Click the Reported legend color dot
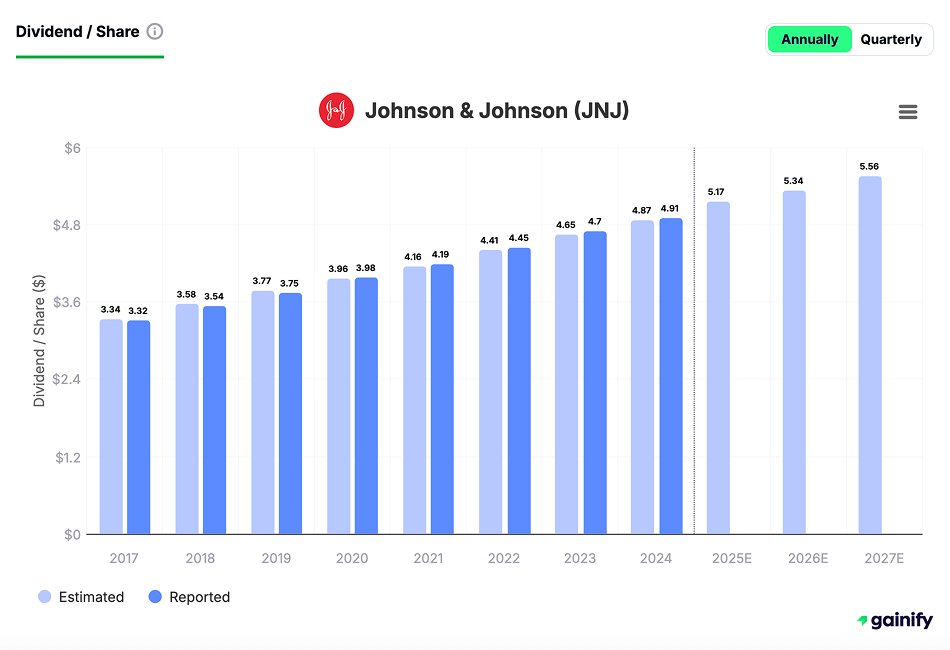The height and width of the screenshot is (650, 950). 155,597
